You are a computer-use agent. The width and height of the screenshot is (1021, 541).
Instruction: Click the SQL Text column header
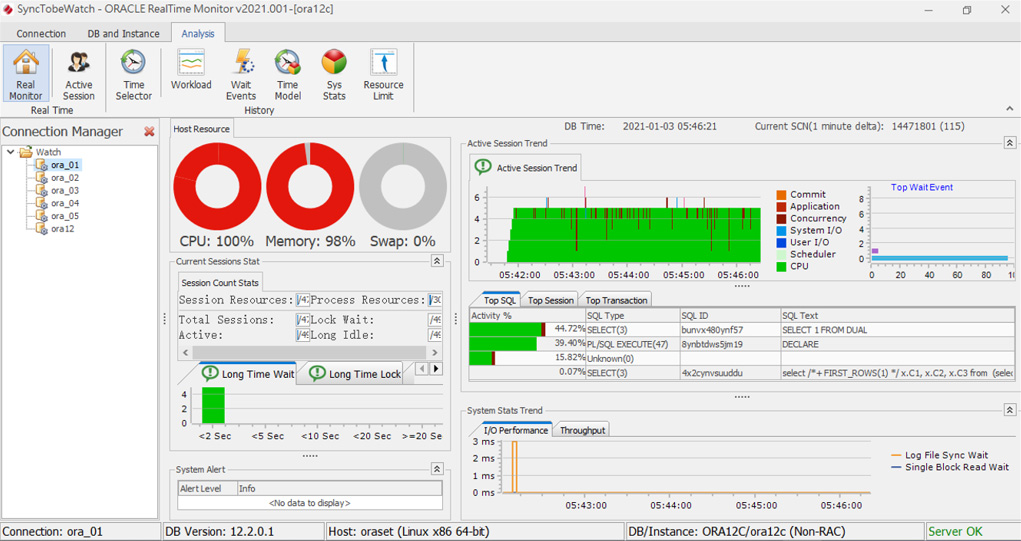tap(897, 316)
